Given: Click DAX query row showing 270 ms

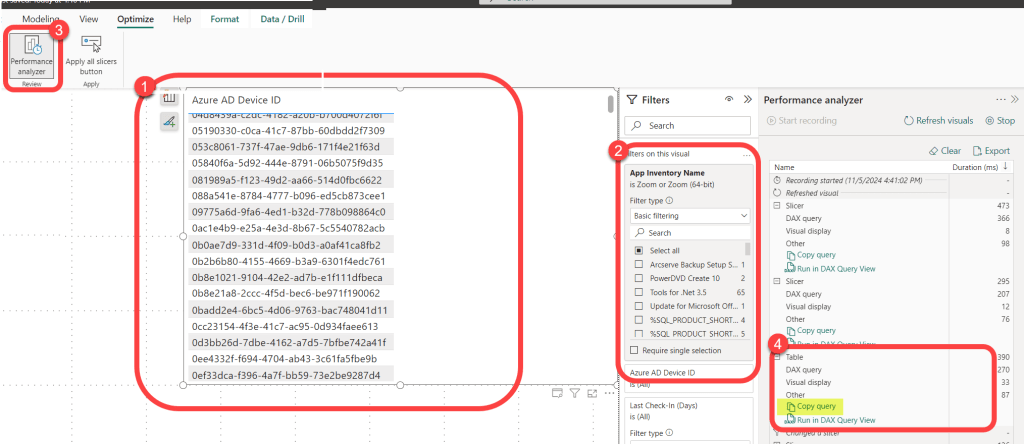Looking at the screenshot, I should coord(891,370).
